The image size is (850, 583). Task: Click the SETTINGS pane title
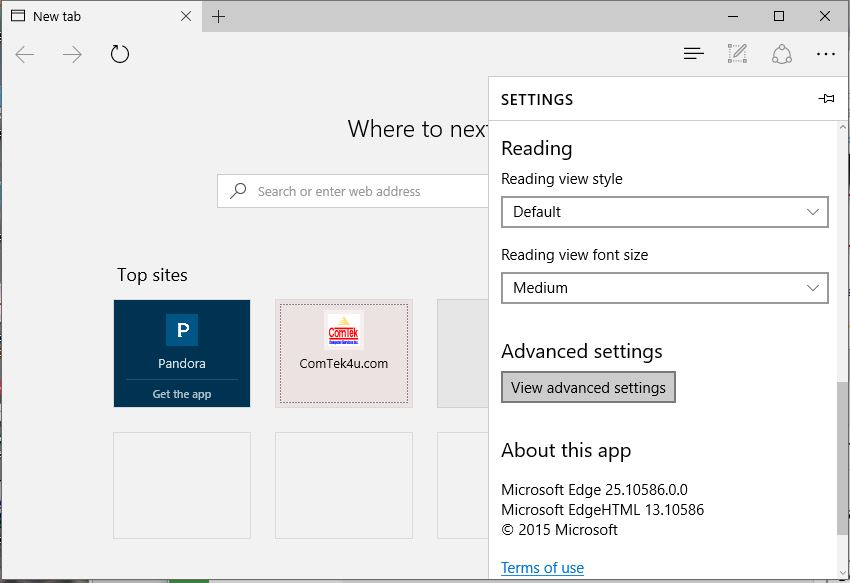pyautogui.click(x=537, y=100)
